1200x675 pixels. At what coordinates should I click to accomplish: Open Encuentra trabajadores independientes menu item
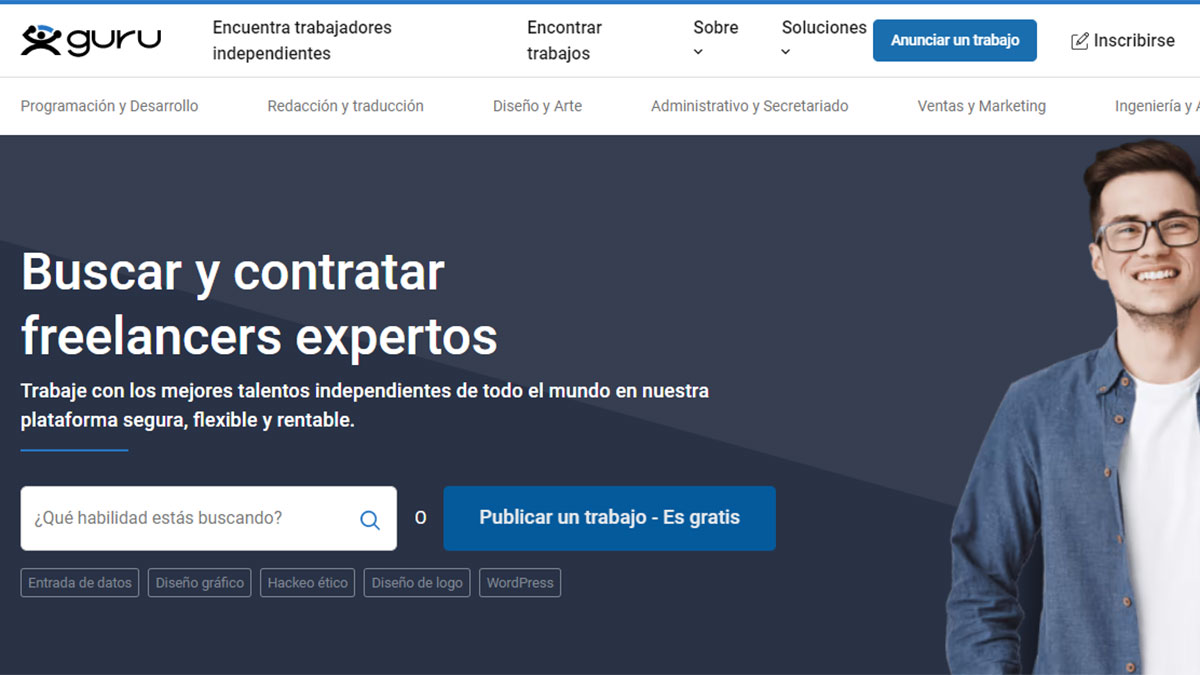point(302,40)
